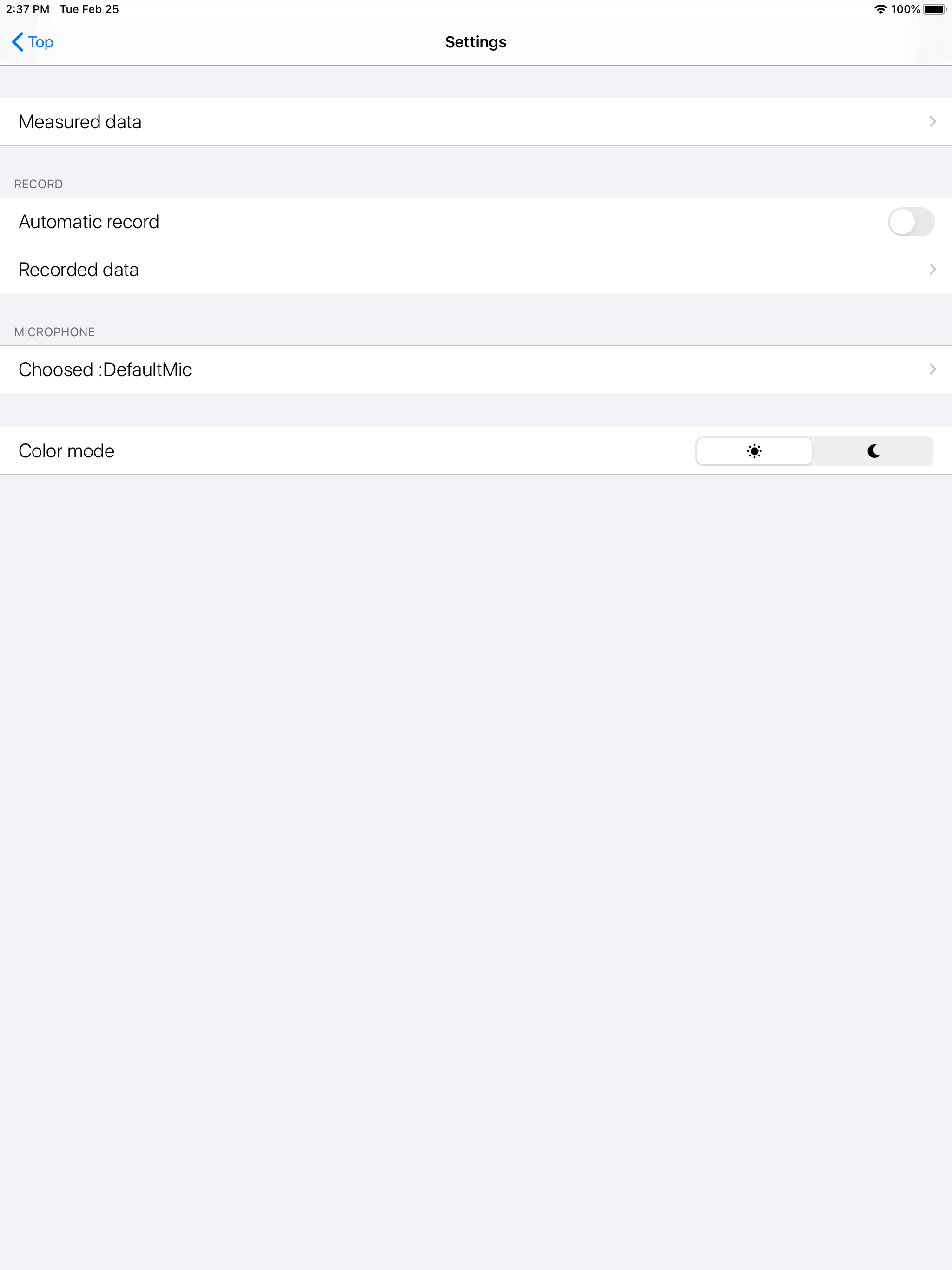The image size is (952, 1270).
Task: Tap the 2:37 PM clock
Action: pyautogui.click(x=27, y=9)
